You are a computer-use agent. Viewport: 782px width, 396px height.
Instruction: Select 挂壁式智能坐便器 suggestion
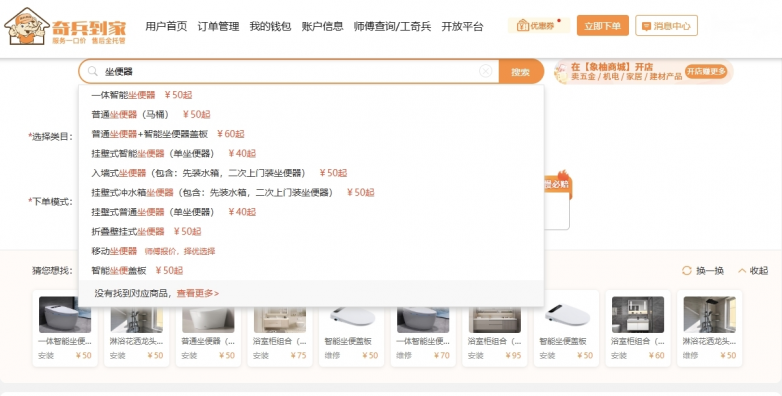[x=311, y=153]
